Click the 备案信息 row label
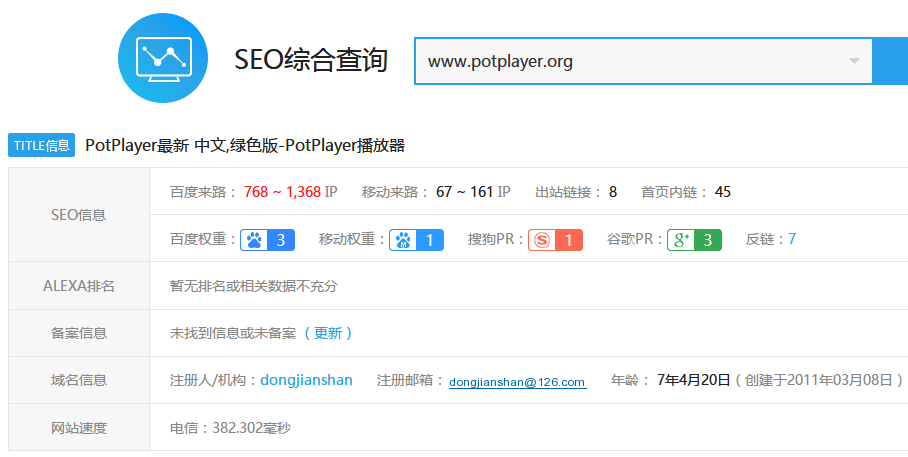The image size is (908, 457). pos(79,333)
